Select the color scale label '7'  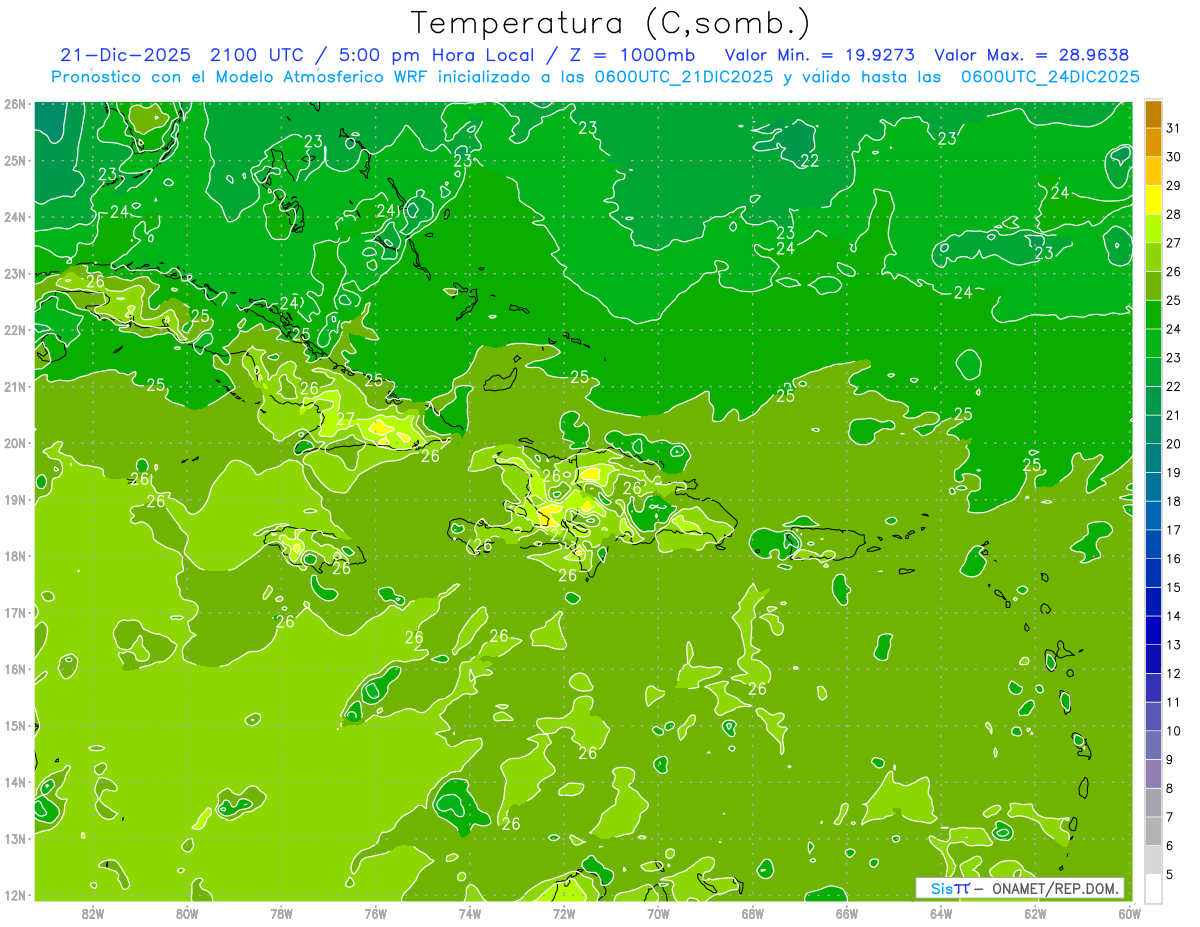pos(1170,817)
